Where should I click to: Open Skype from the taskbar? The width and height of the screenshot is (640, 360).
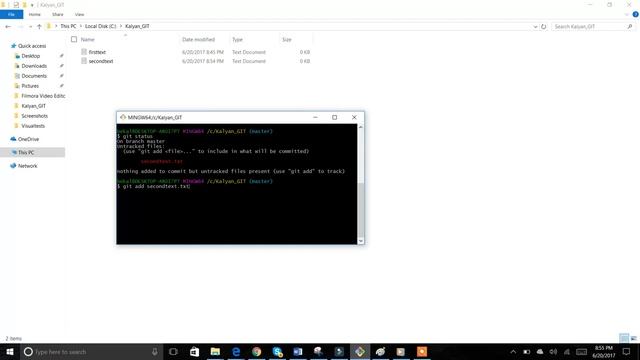click(x=277, y=351)
